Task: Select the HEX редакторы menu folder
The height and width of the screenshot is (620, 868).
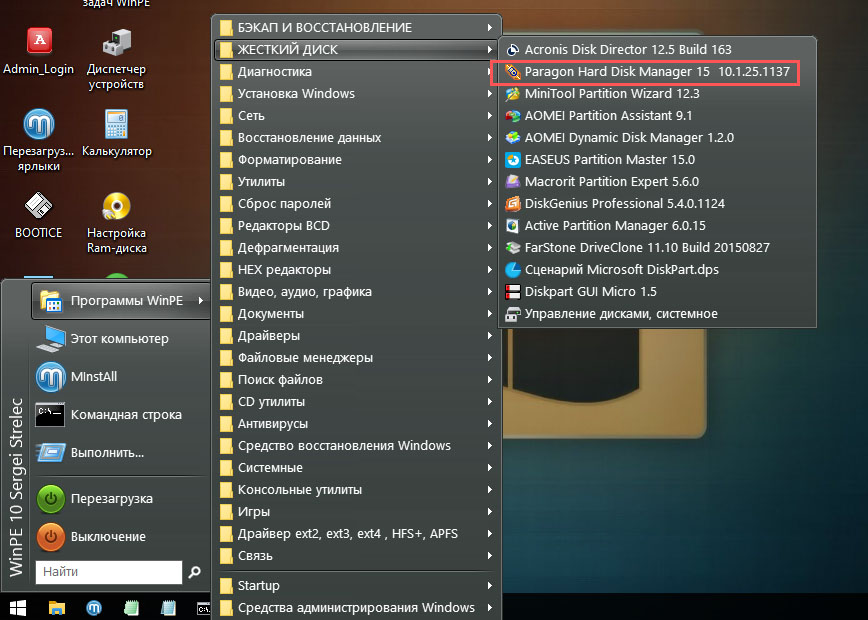Action: point(356,270)
